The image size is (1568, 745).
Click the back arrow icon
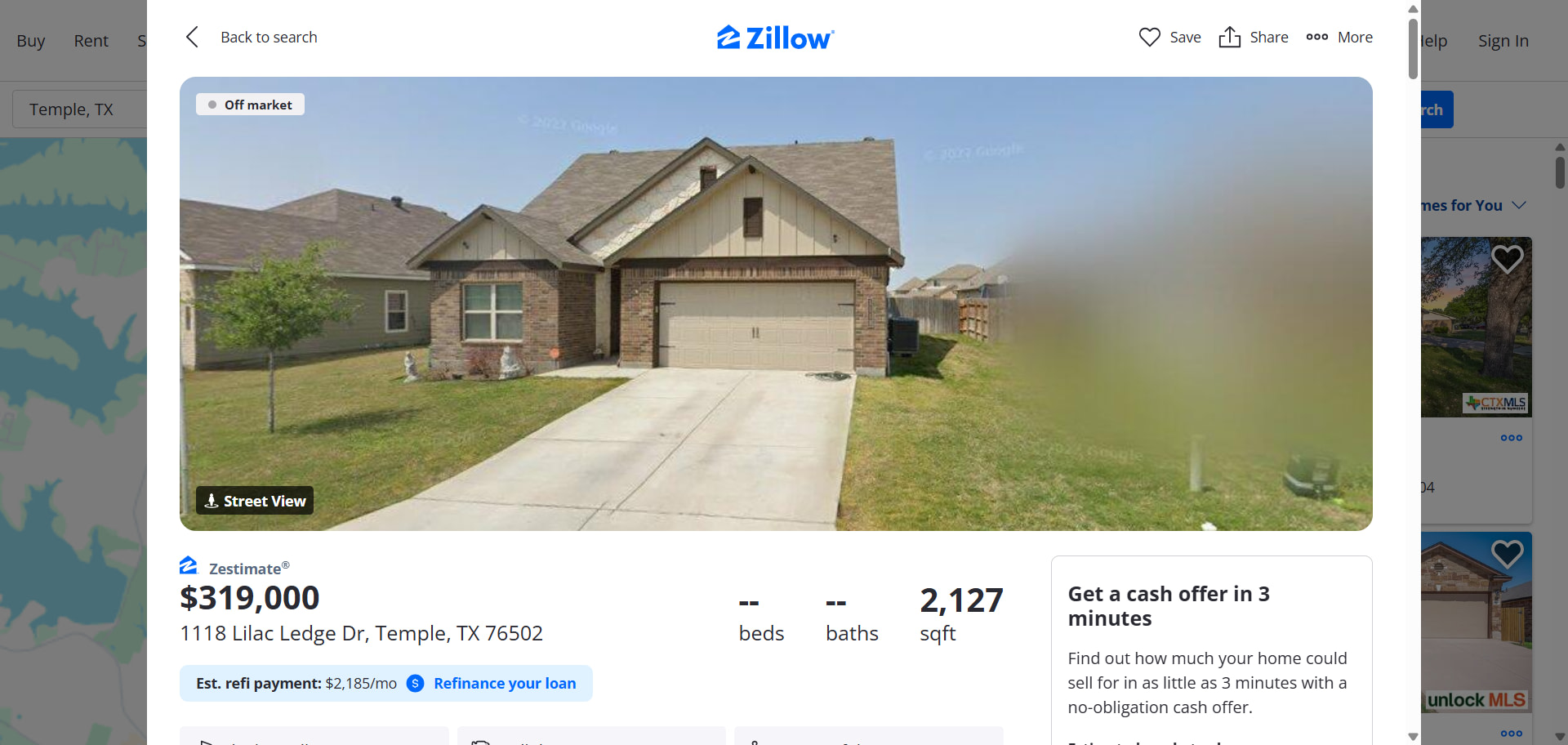(x=192, y=37)
